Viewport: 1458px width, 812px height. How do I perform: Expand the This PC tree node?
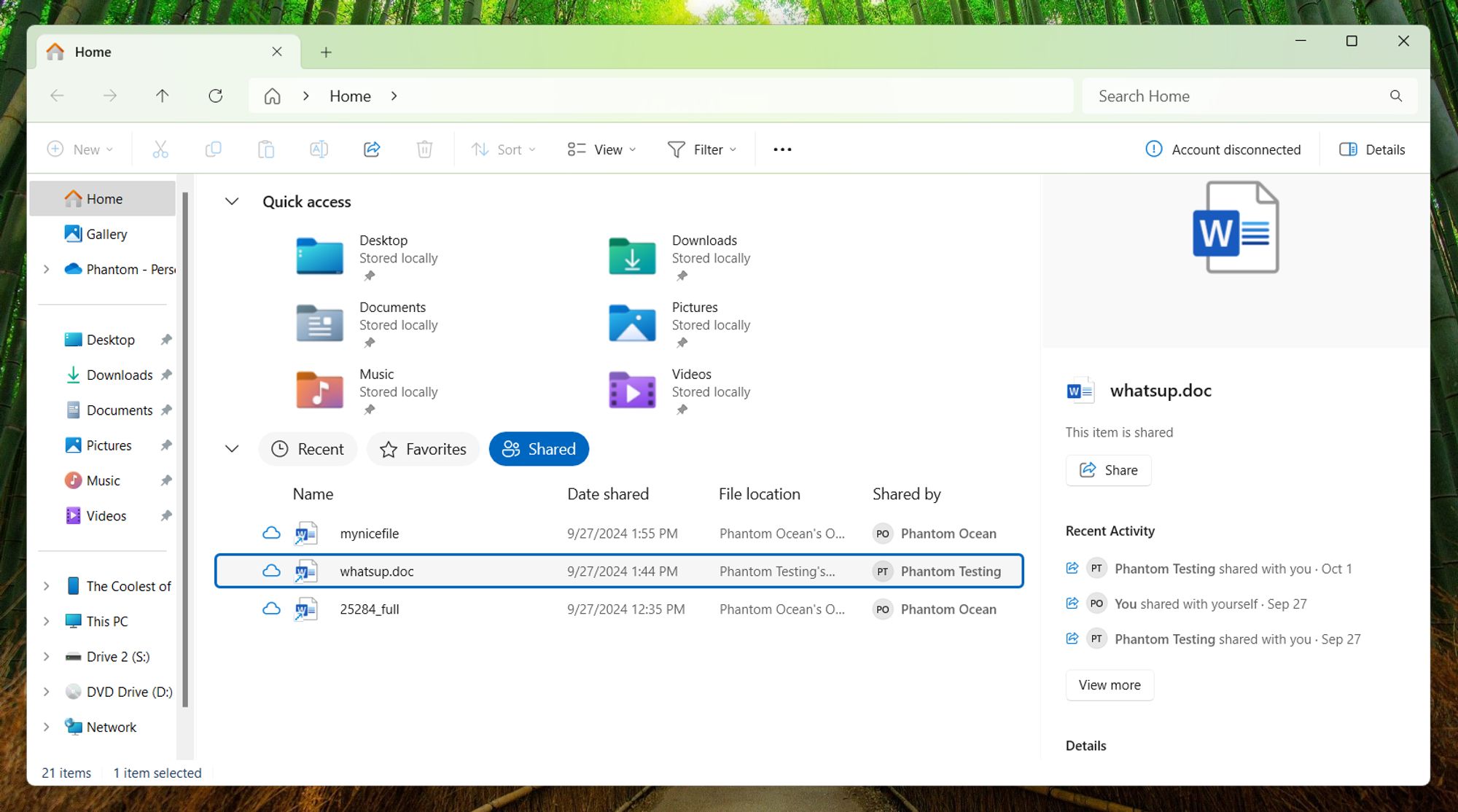[x=47, y=621]
